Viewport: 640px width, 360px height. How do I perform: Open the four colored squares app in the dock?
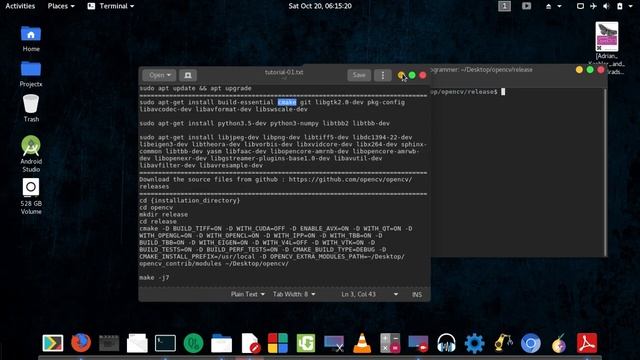tap(278, 343)
